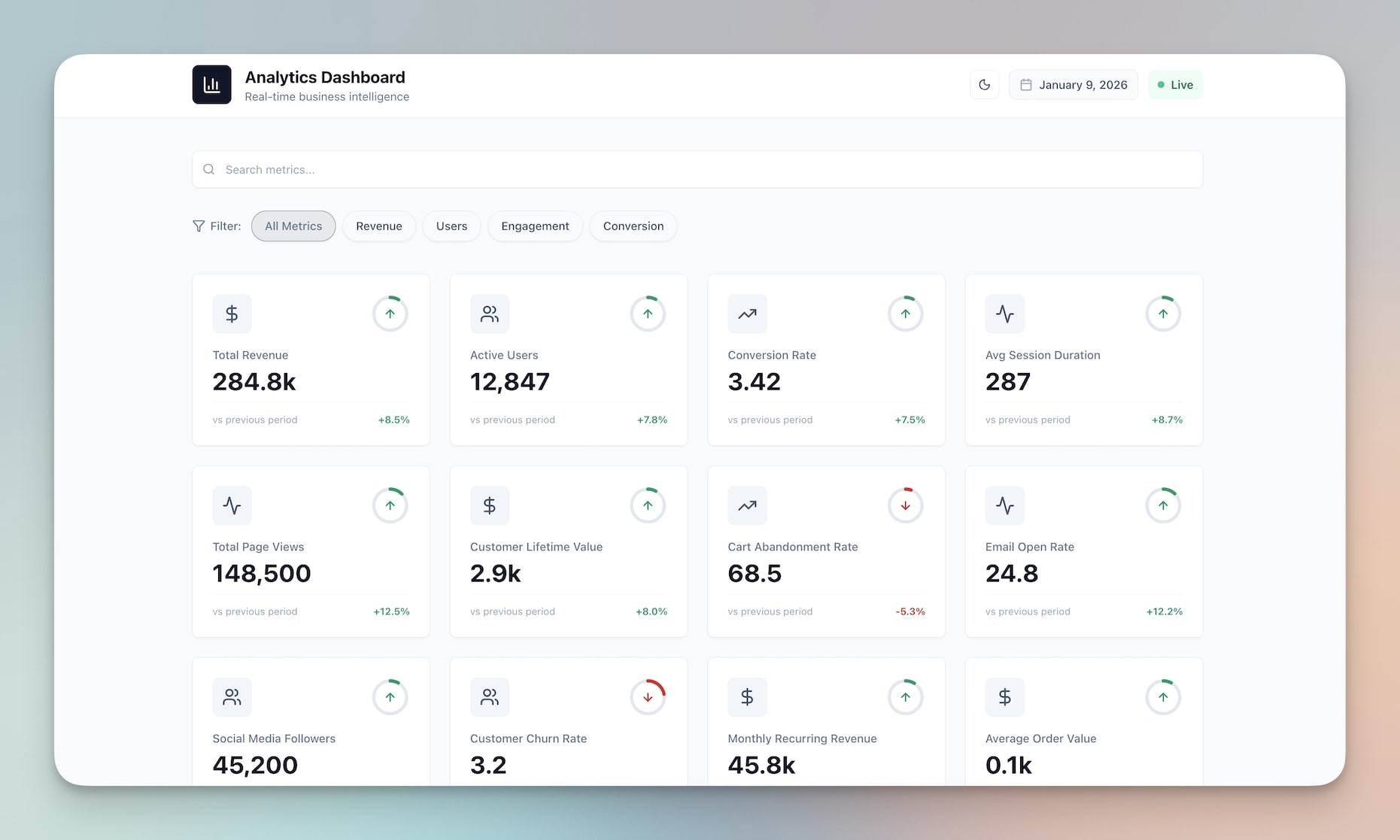Click the +8.5% change link on Total Revenue

(394, 420)
